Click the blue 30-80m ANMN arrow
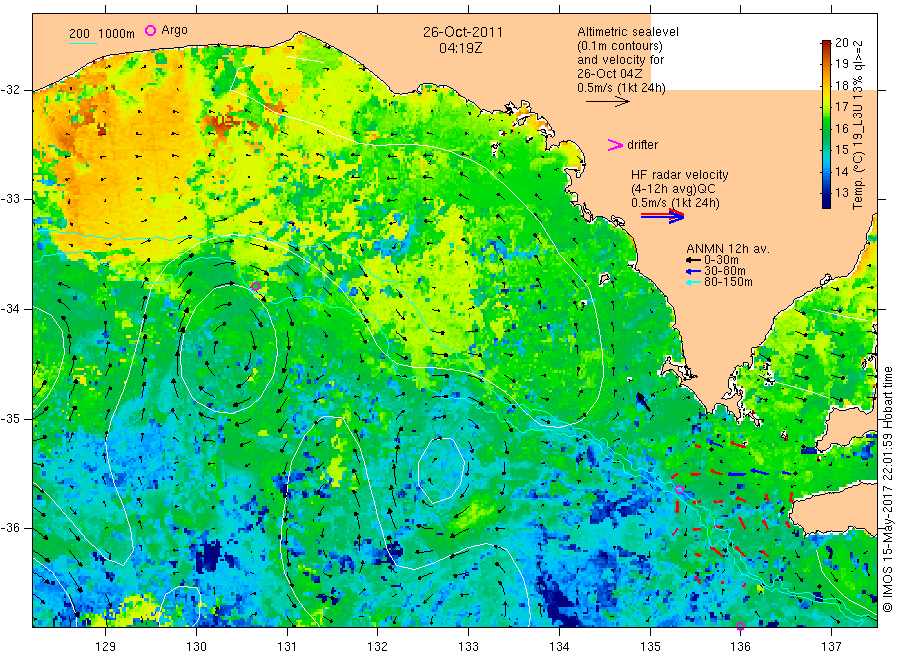Screen dimensions: 900x660 click(x=693, y=271)
